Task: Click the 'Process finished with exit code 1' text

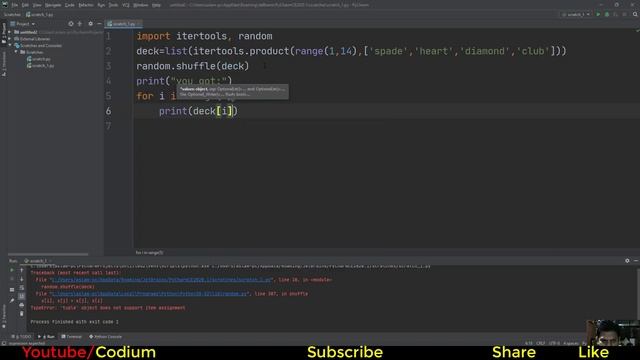Action: coord(74,322)
